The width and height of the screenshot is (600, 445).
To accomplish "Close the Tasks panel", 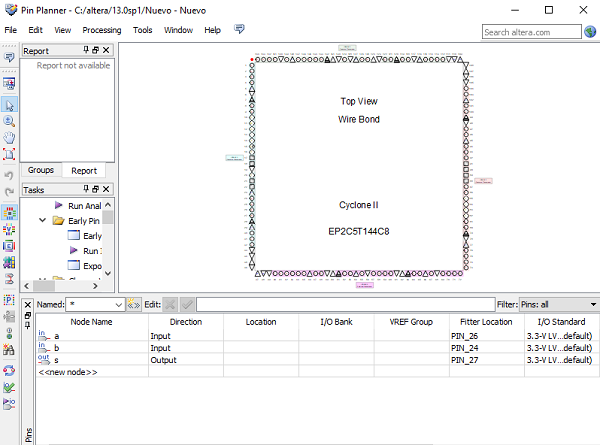I will point(106,189).
